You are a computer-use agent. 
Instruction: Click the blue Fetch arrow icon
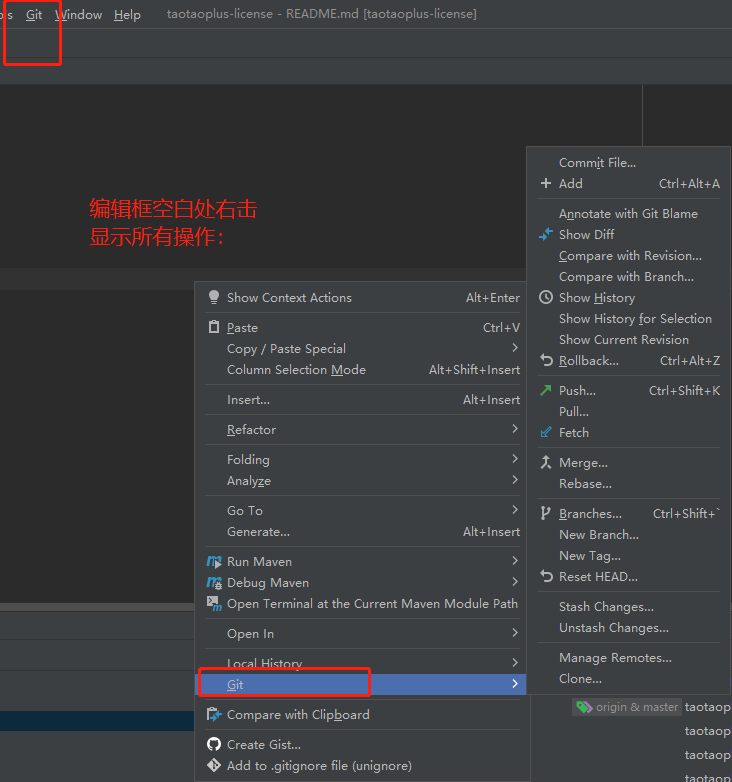(x=546, y=432)
